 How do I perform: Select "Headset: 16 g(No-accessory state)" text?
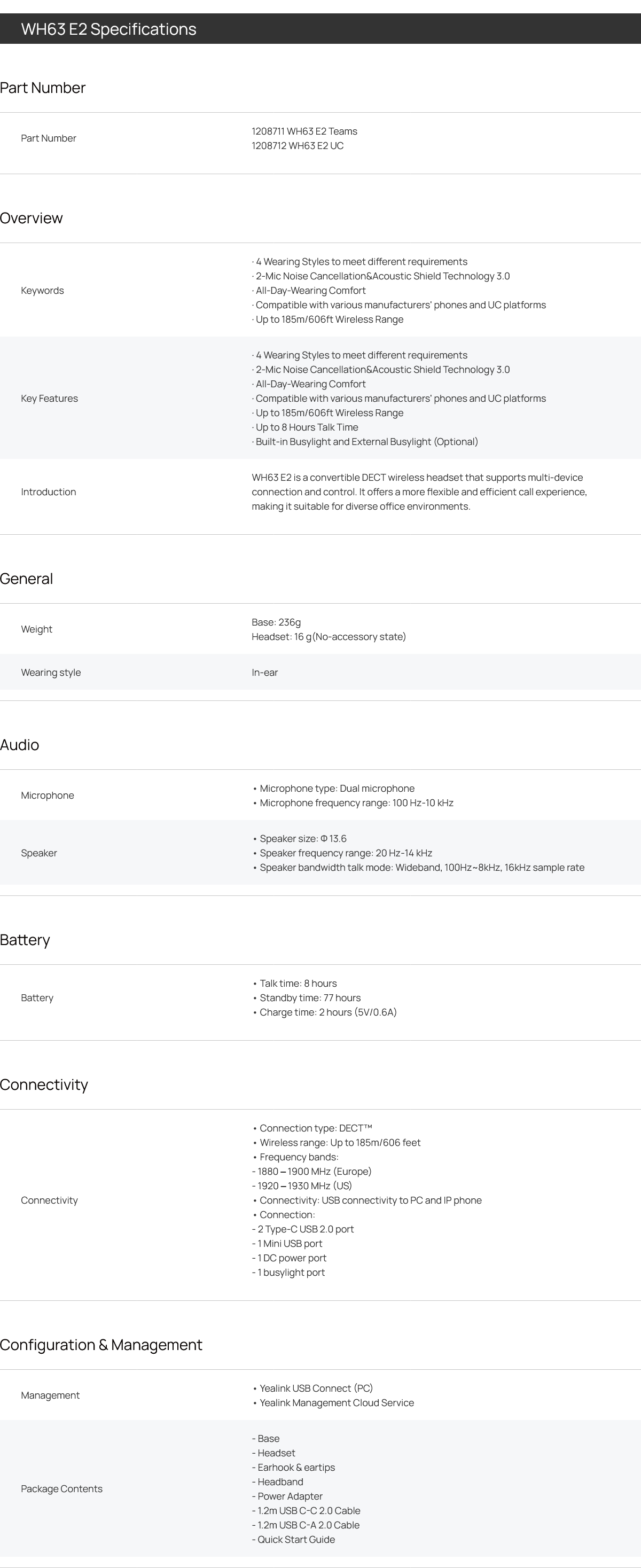(329, 637)
